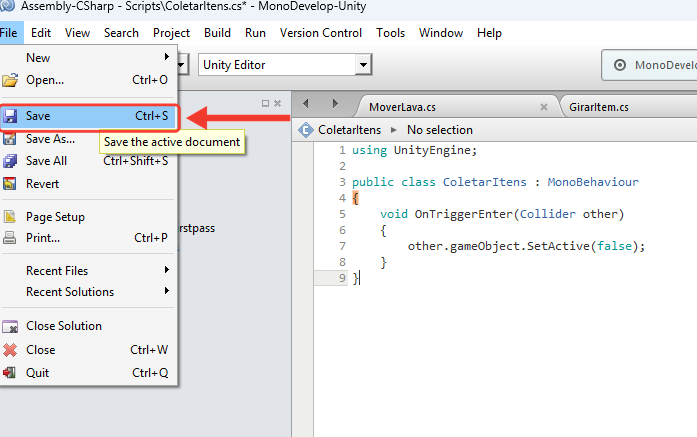Viewport: 697px width, 437px height.
Task: Open the Version Control menu
Action: tap(320, 33)
